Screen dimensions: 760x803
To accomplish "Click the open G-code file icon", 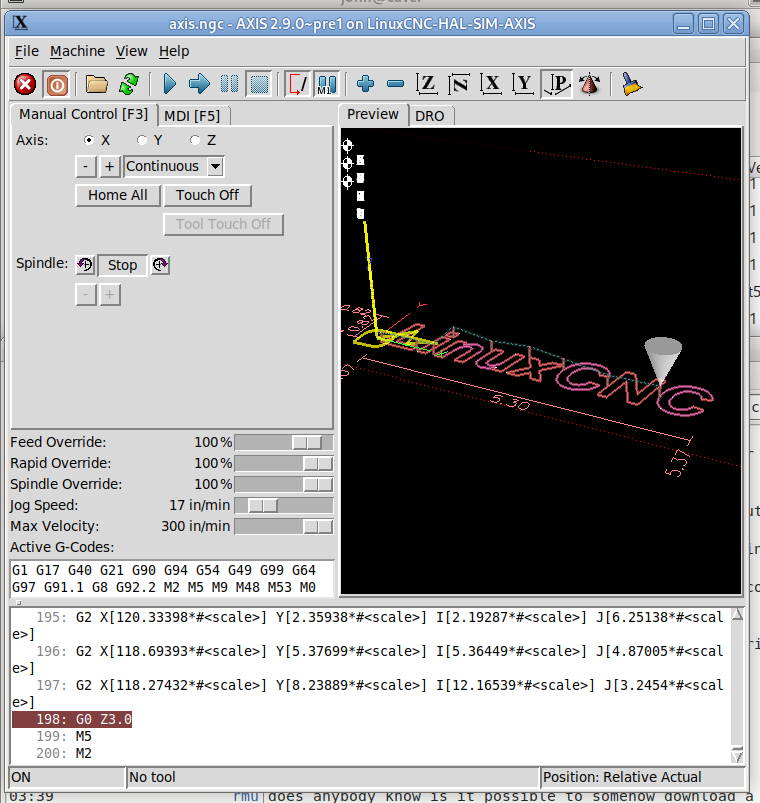I will [96, 85].
